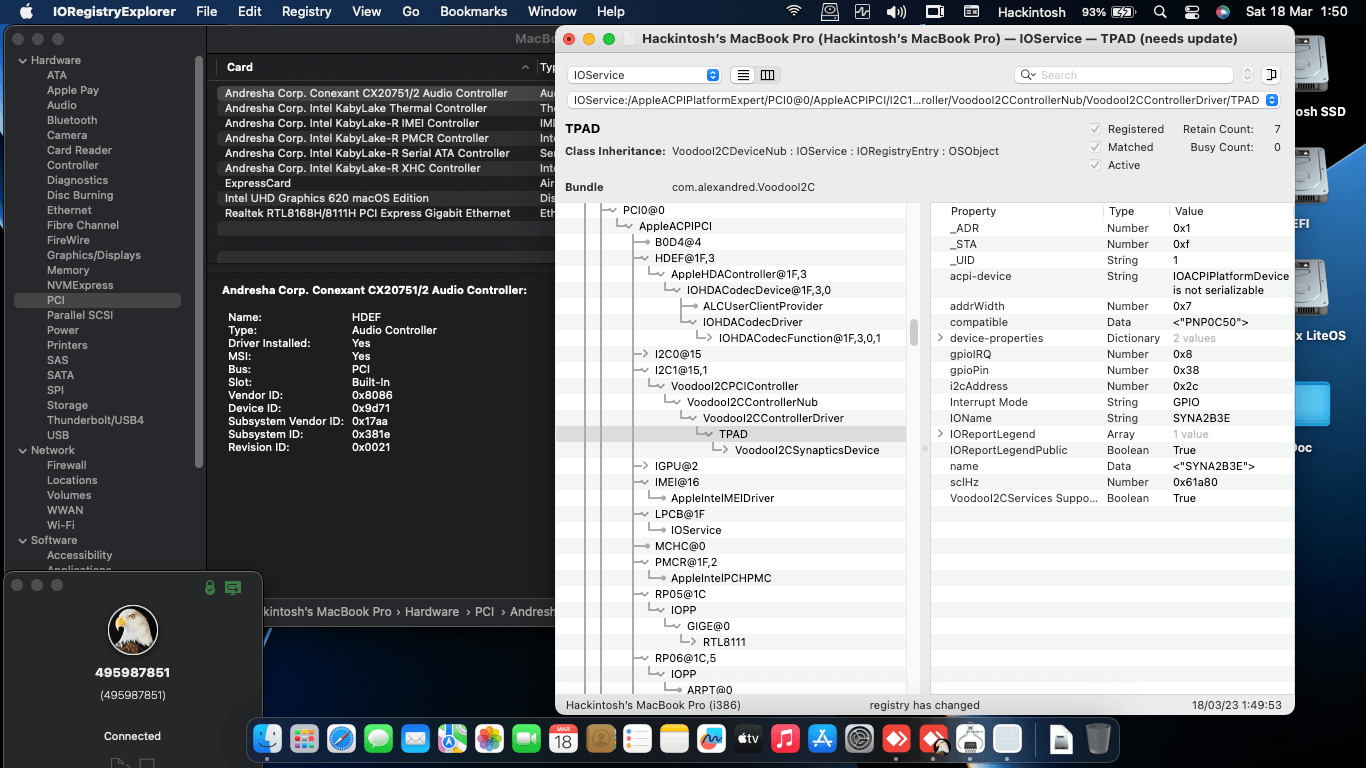Viewport: 1366px width, 768px height.
Task: Switch to the list view layout in IORegistryExplorer
Action: (743, 75)
